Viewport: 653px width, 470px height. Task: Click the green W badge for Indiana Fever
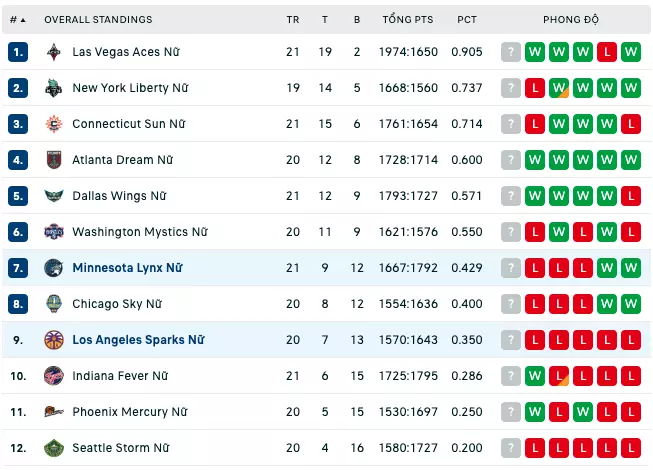535,376
